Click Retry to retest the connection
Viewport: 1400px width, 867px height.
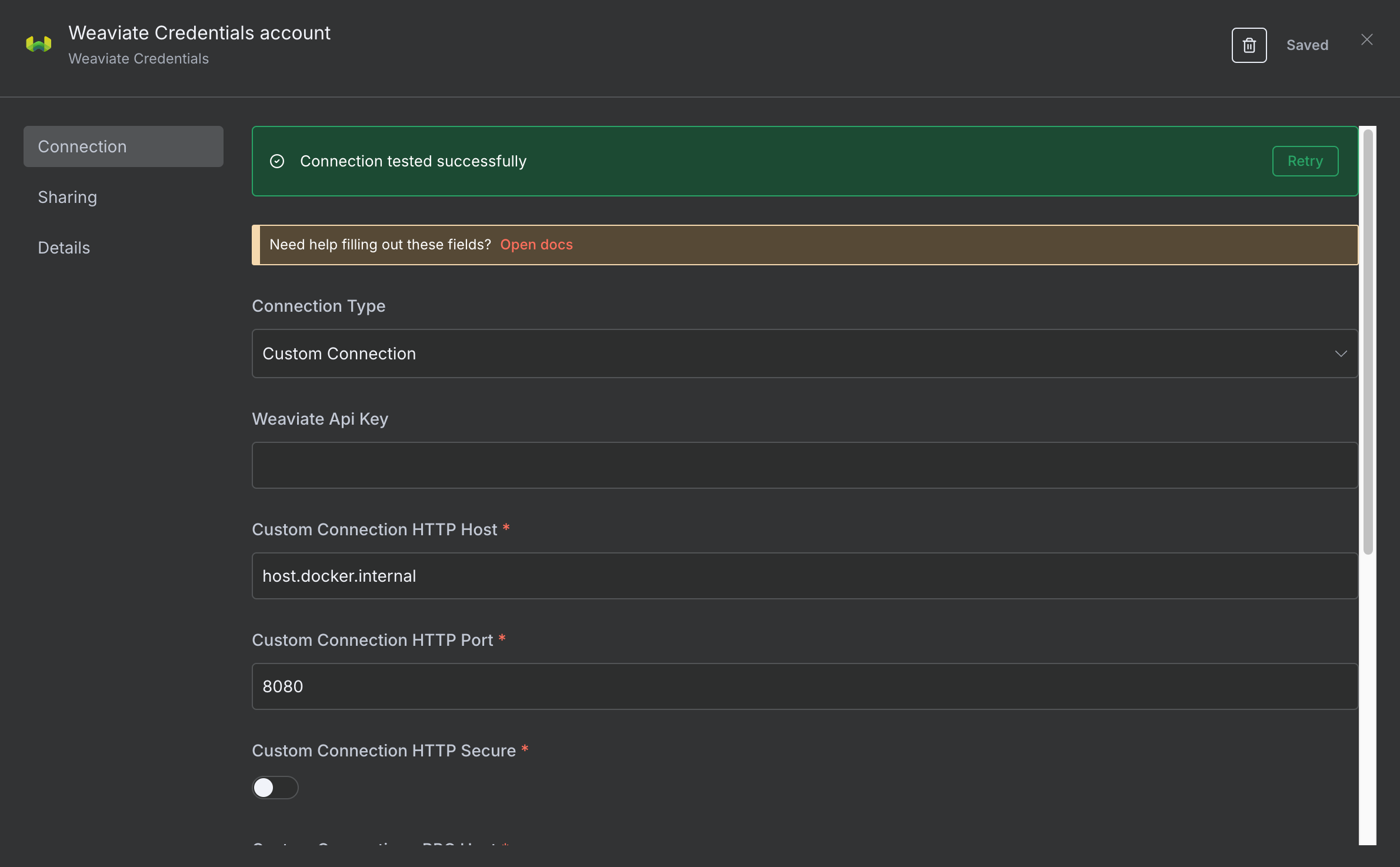click(x=1305, y=161)
